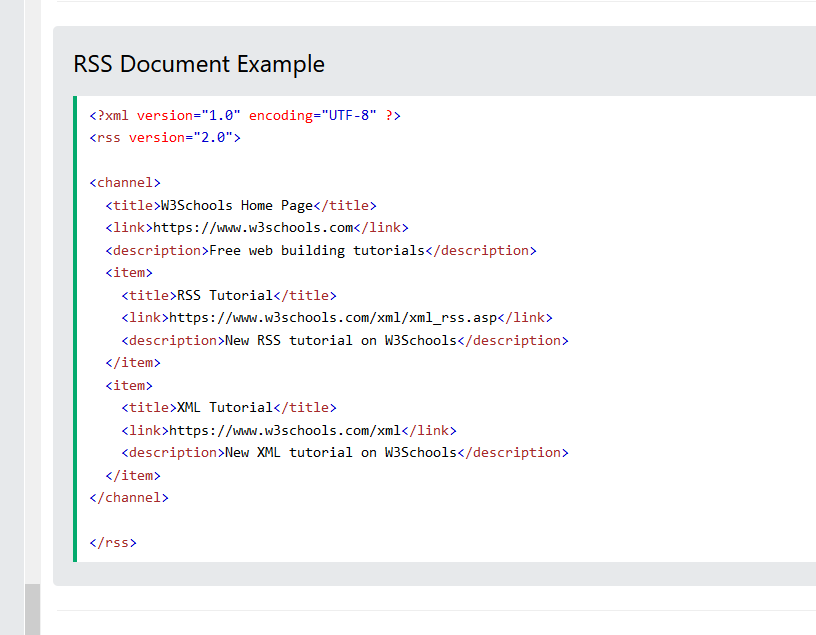Click the title line "XML Tutorial"
The height and width of the screenshot is (635, 816).
click(x=229, y=408)
